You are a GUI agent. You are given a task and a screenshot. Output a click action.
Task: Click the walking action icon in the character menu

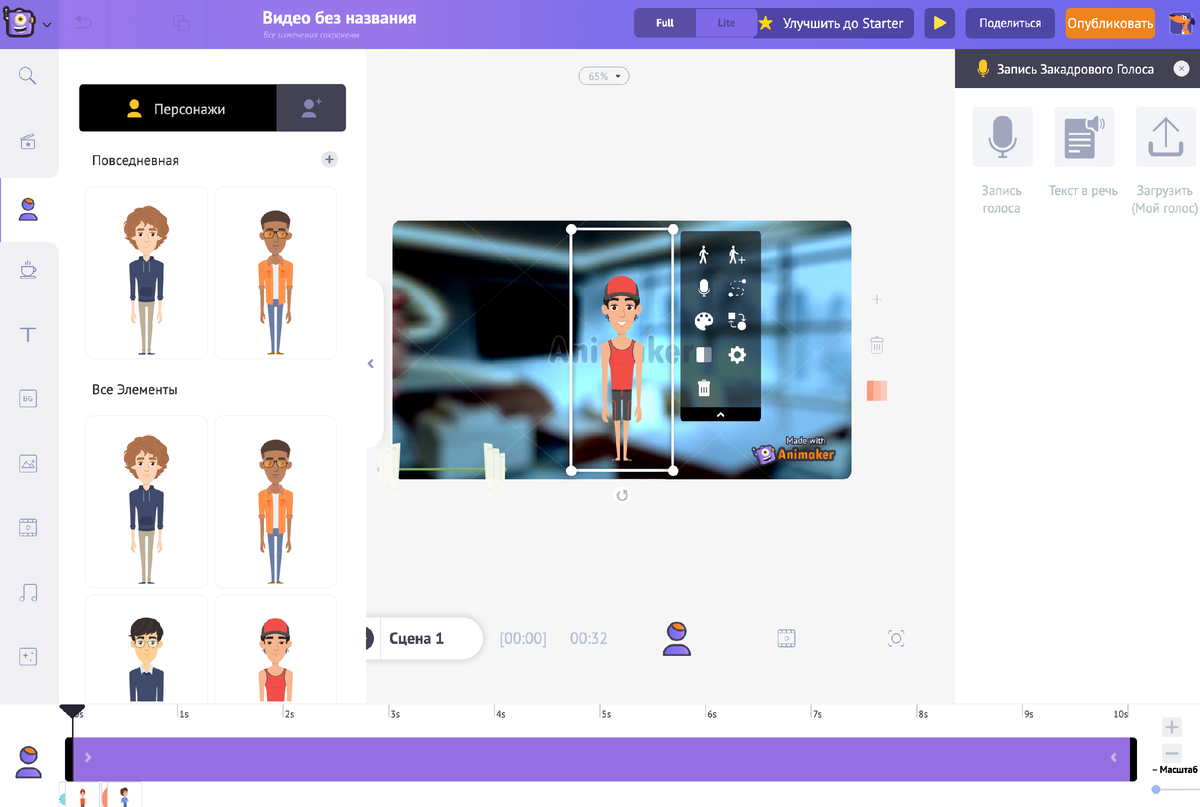(704, 255)
